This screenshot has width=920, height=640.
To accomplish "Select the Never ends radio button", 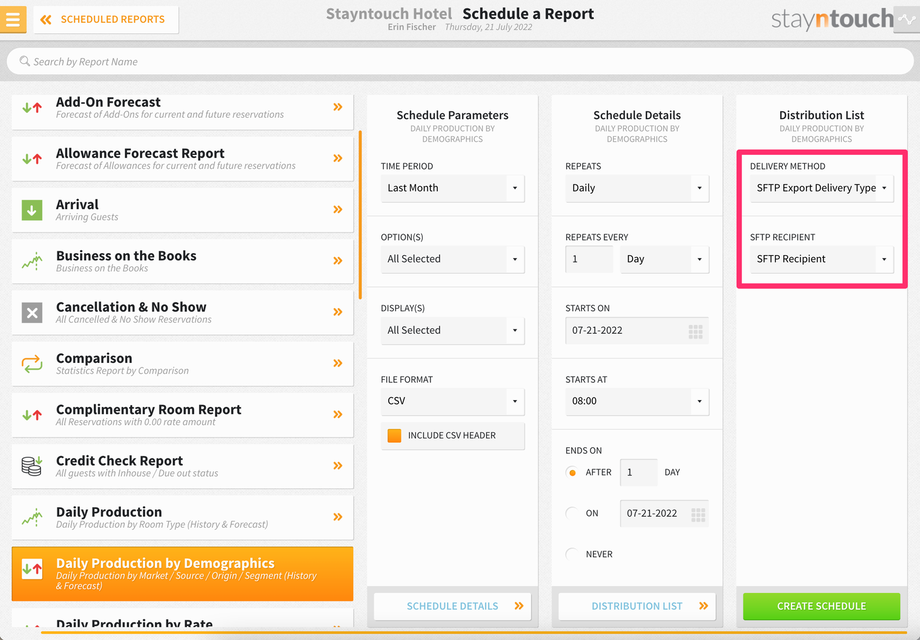I will pos(571,554).
